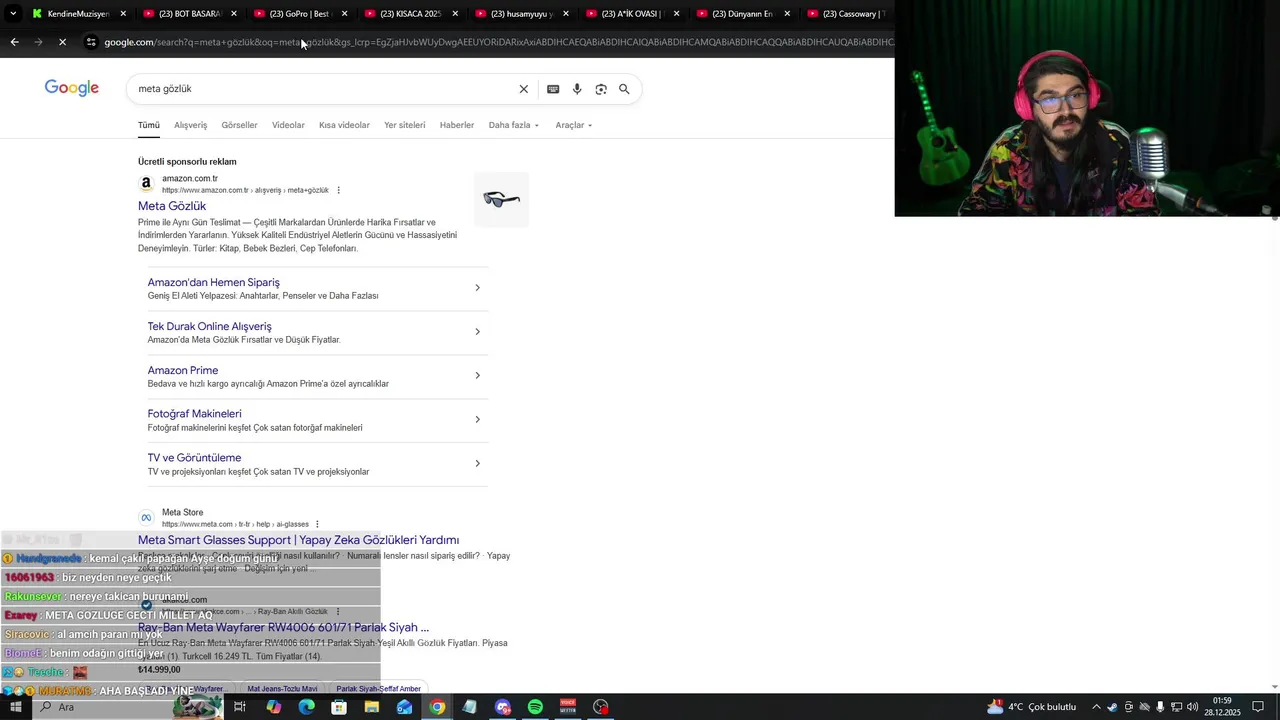
Task: Click the sunglasses product thumbnail
Action: coord(501,199)
